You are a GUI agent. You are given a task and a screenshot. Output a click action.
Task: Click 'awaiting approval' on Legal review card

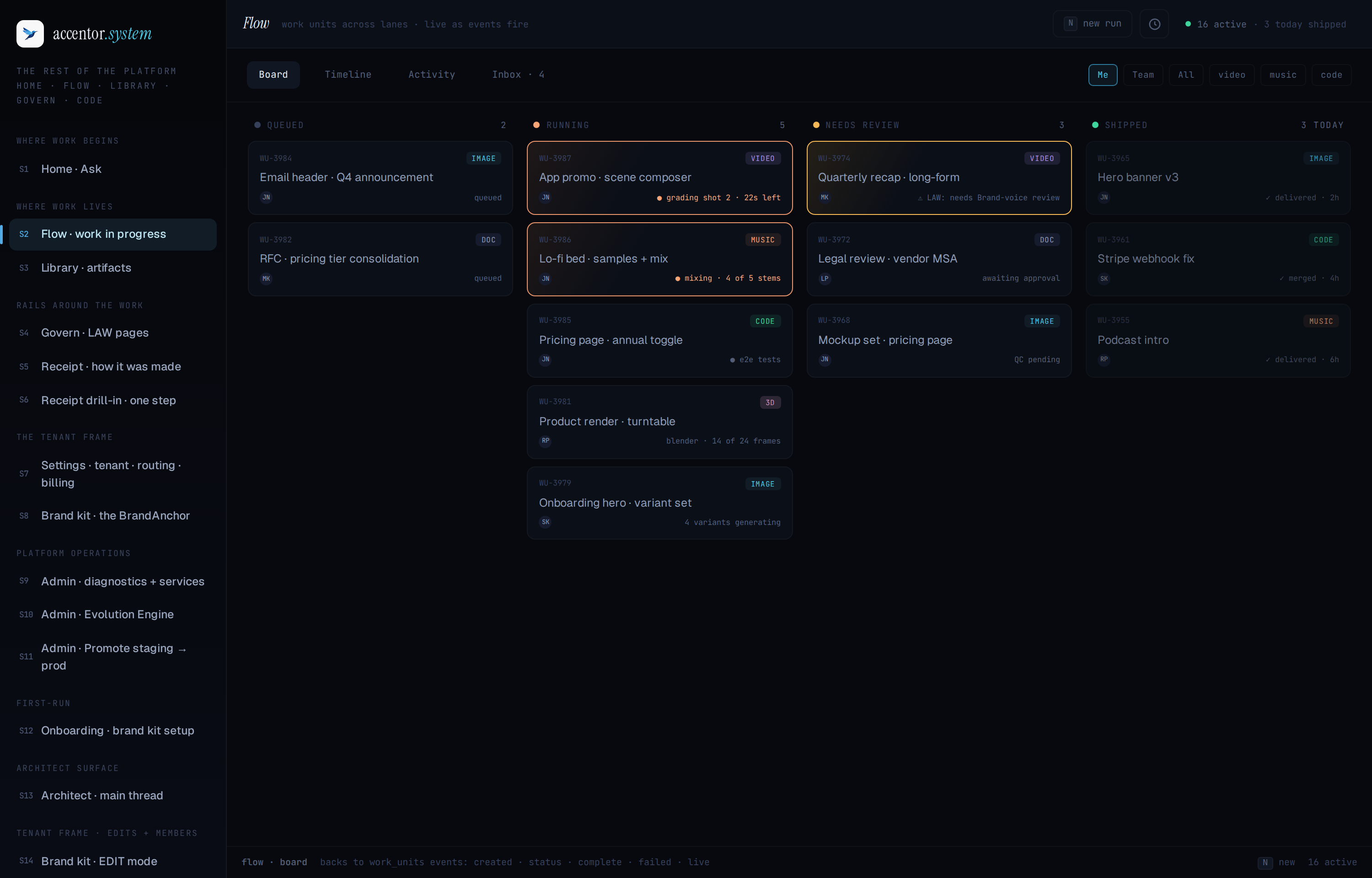pos(1021,279)
